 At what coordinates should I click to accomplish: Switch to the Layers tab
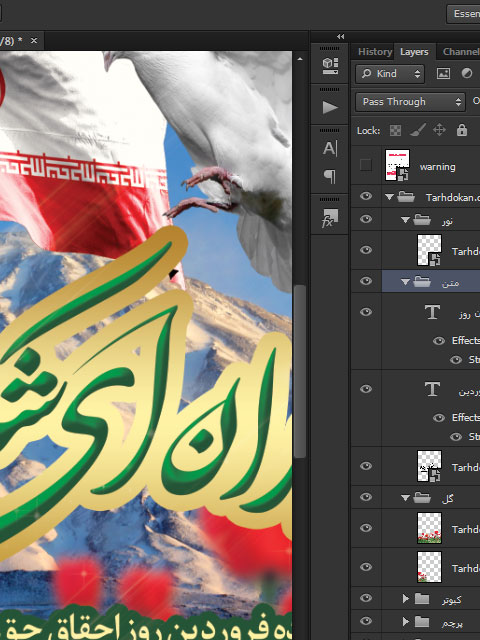[414, 52]
